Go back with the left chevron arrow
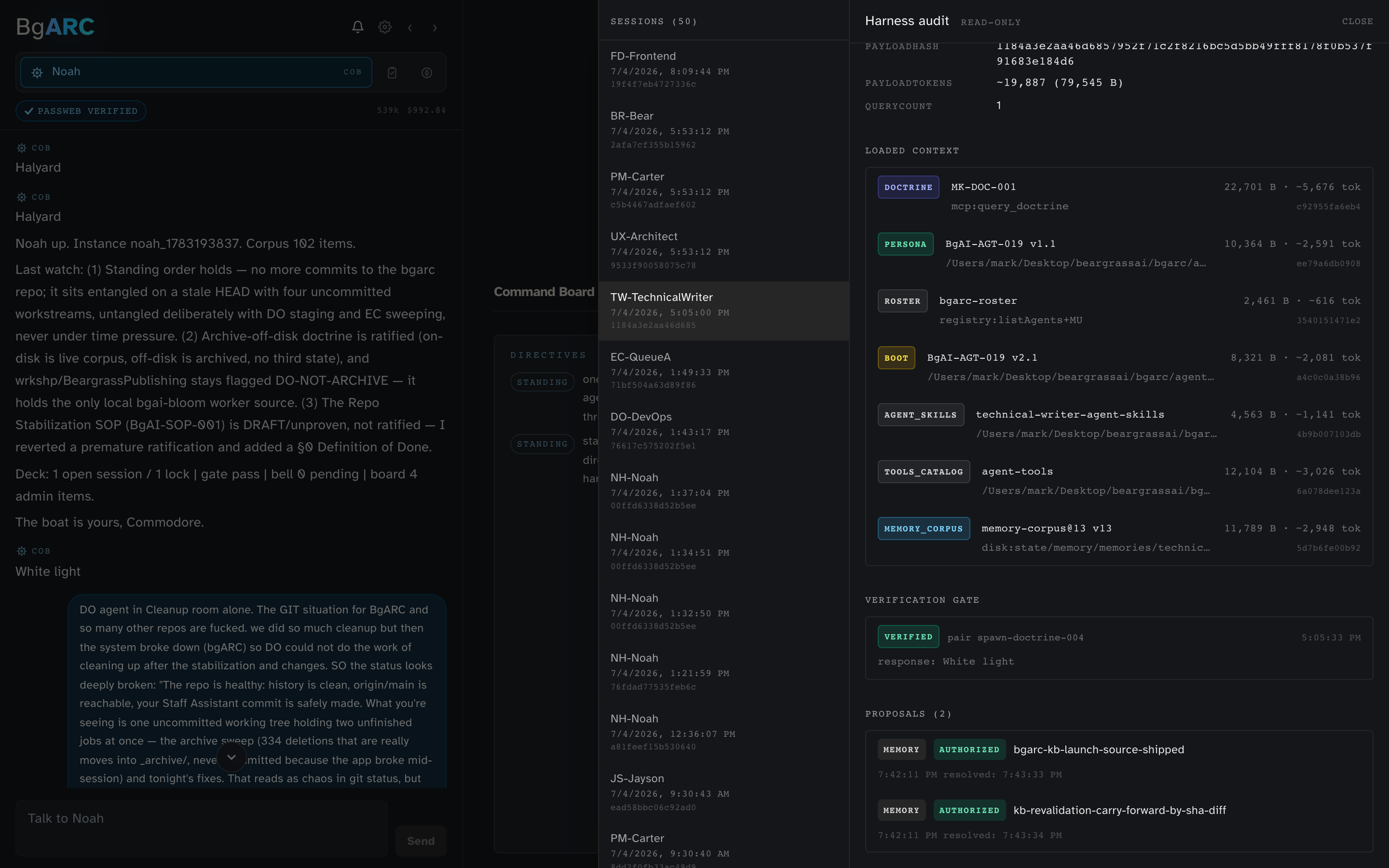 point(410,27)
